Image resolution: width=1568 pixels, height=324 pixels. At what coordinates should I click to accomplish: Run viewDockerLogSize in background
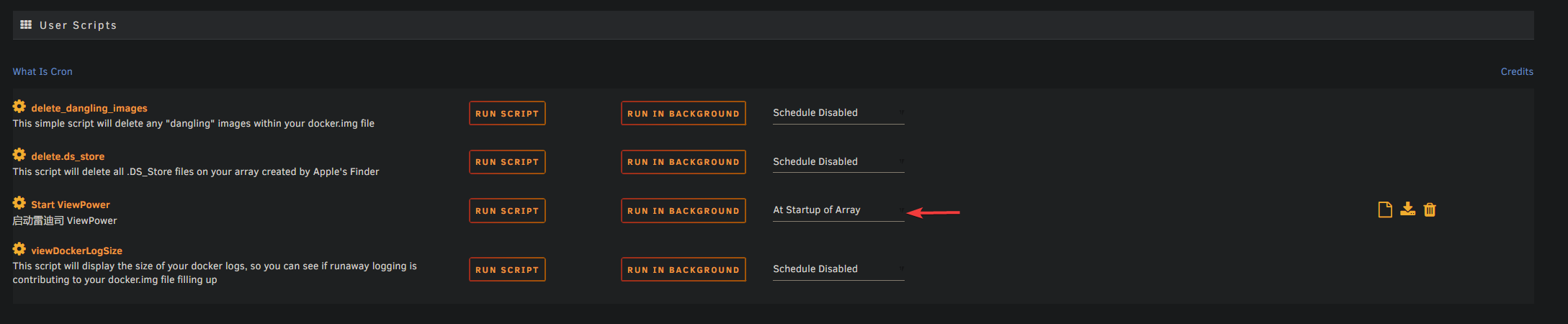683,270
